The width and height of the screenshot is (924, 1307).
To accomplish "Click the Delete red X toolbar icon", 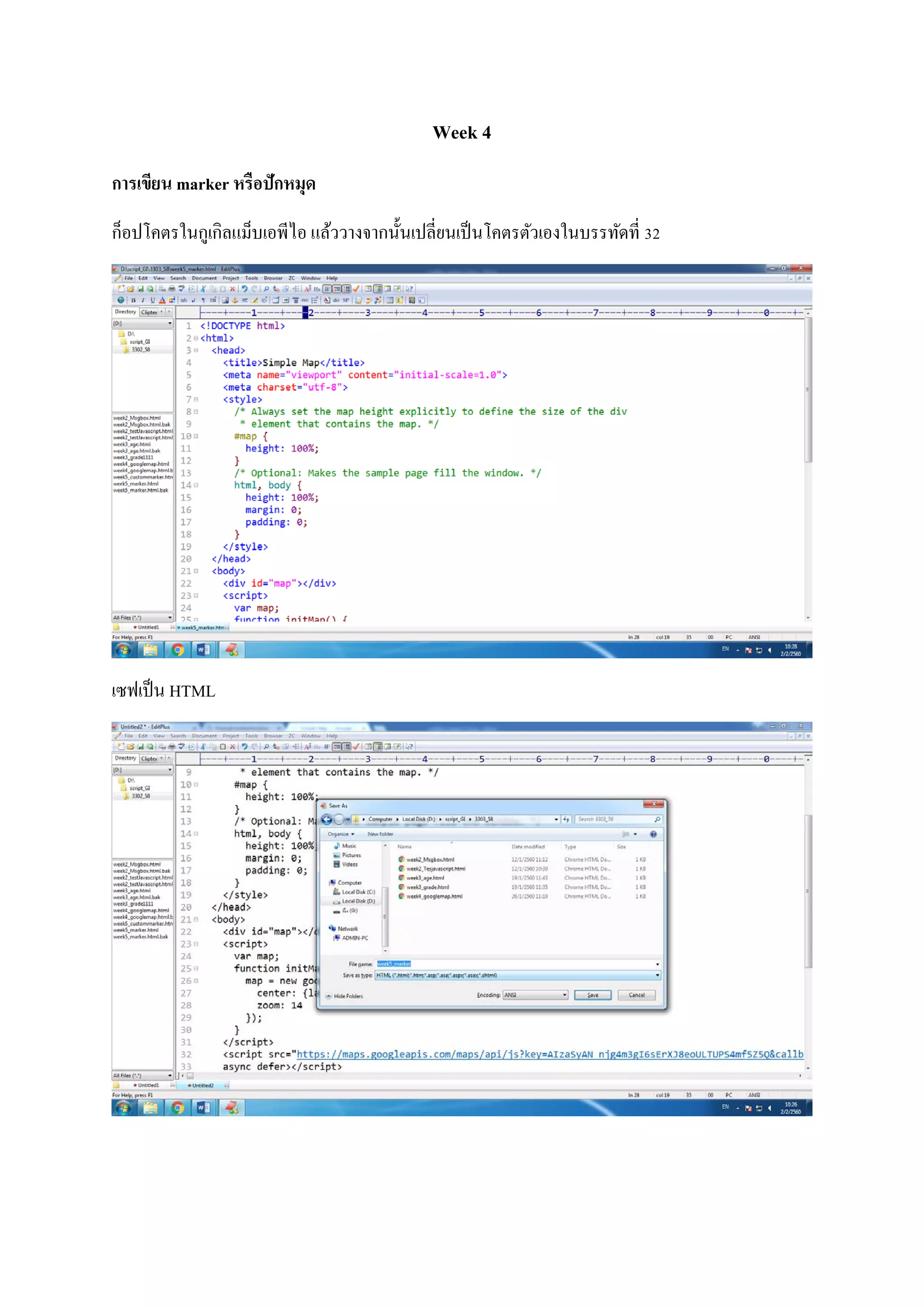I will pyautogui.click(x=232, y=289).
